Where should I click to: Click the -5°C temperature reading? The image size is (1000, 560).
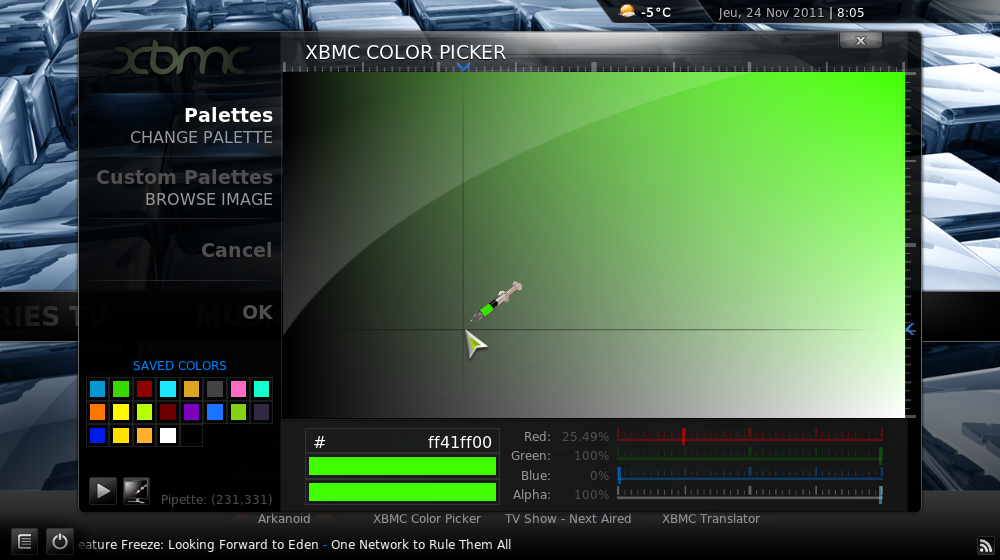pyautogui.click(x=656, y=12)
